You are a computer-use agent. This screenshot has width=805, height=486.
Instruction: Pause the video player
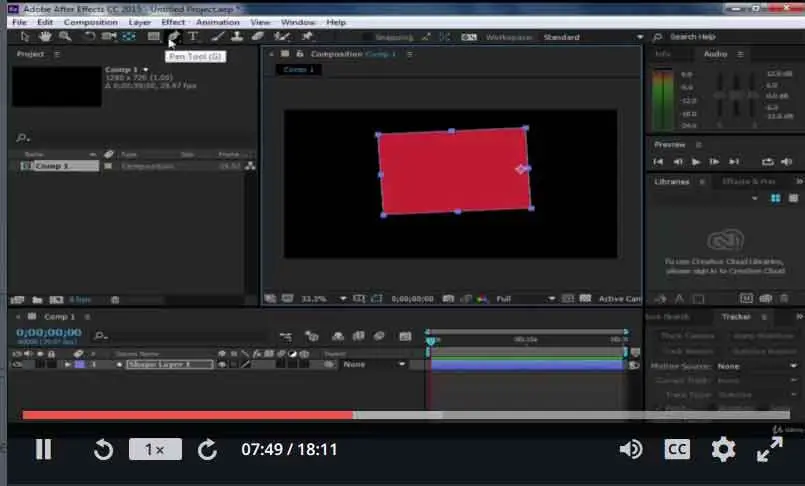44,450
